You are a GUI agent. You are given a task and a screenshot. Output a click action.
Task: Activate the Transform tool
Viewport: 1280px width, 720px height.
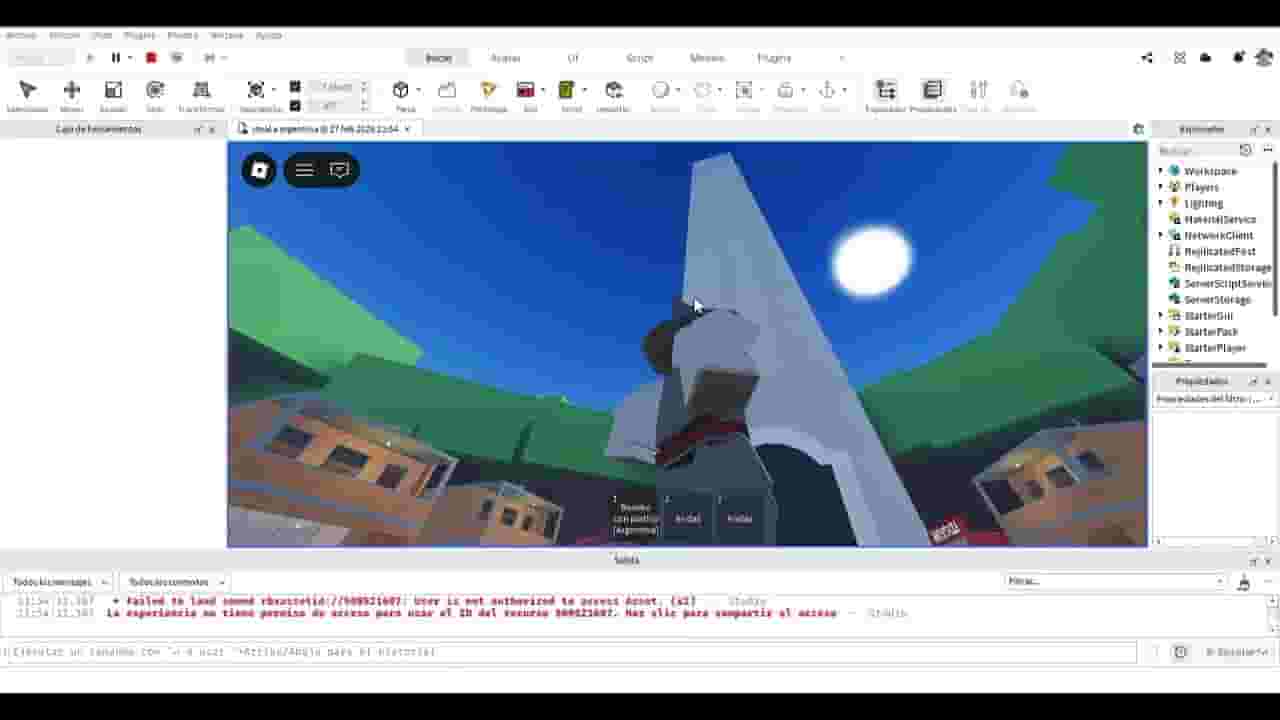click(x=201, y=90)
